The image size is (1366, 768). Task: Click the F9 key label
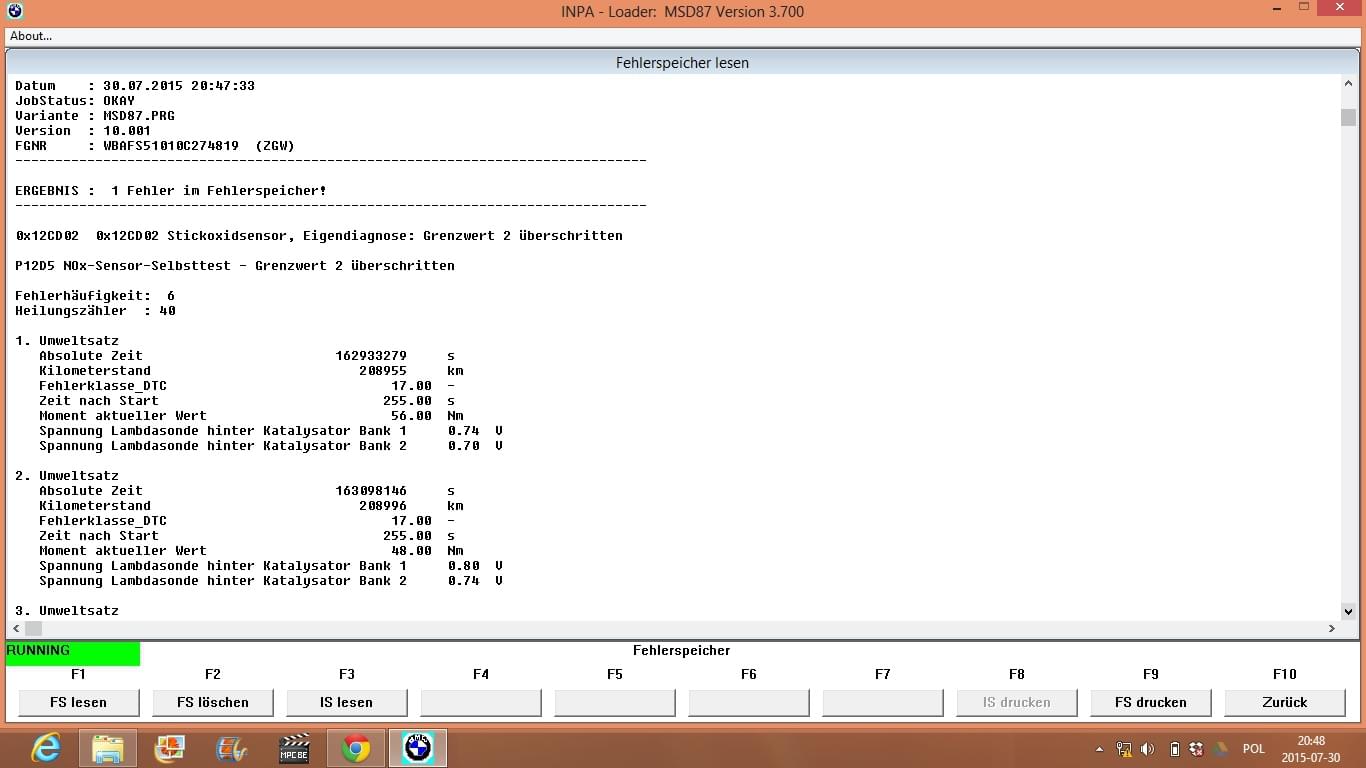click(x=1150, y=674)
